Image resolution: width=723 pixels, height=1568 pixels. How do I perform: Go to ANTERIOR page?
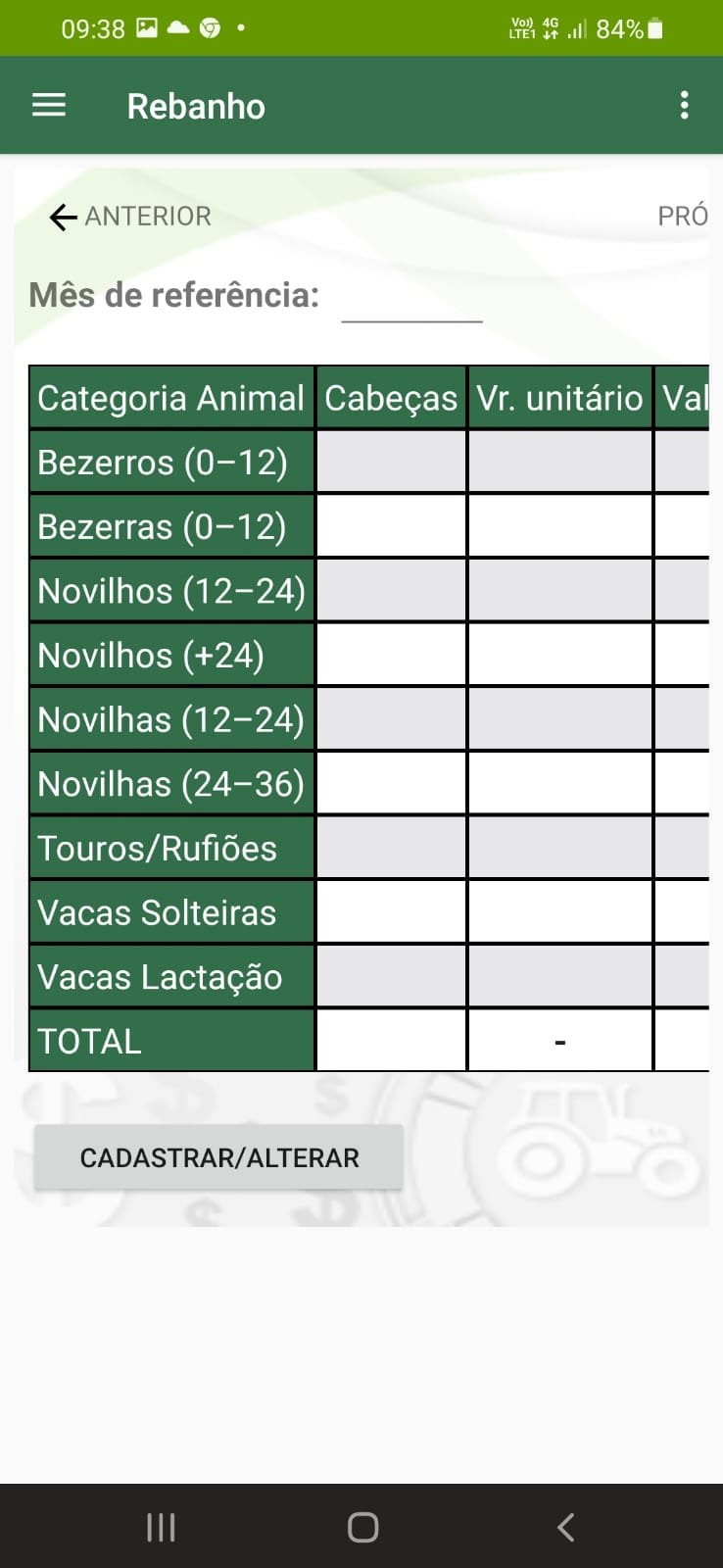coord(147,217)
